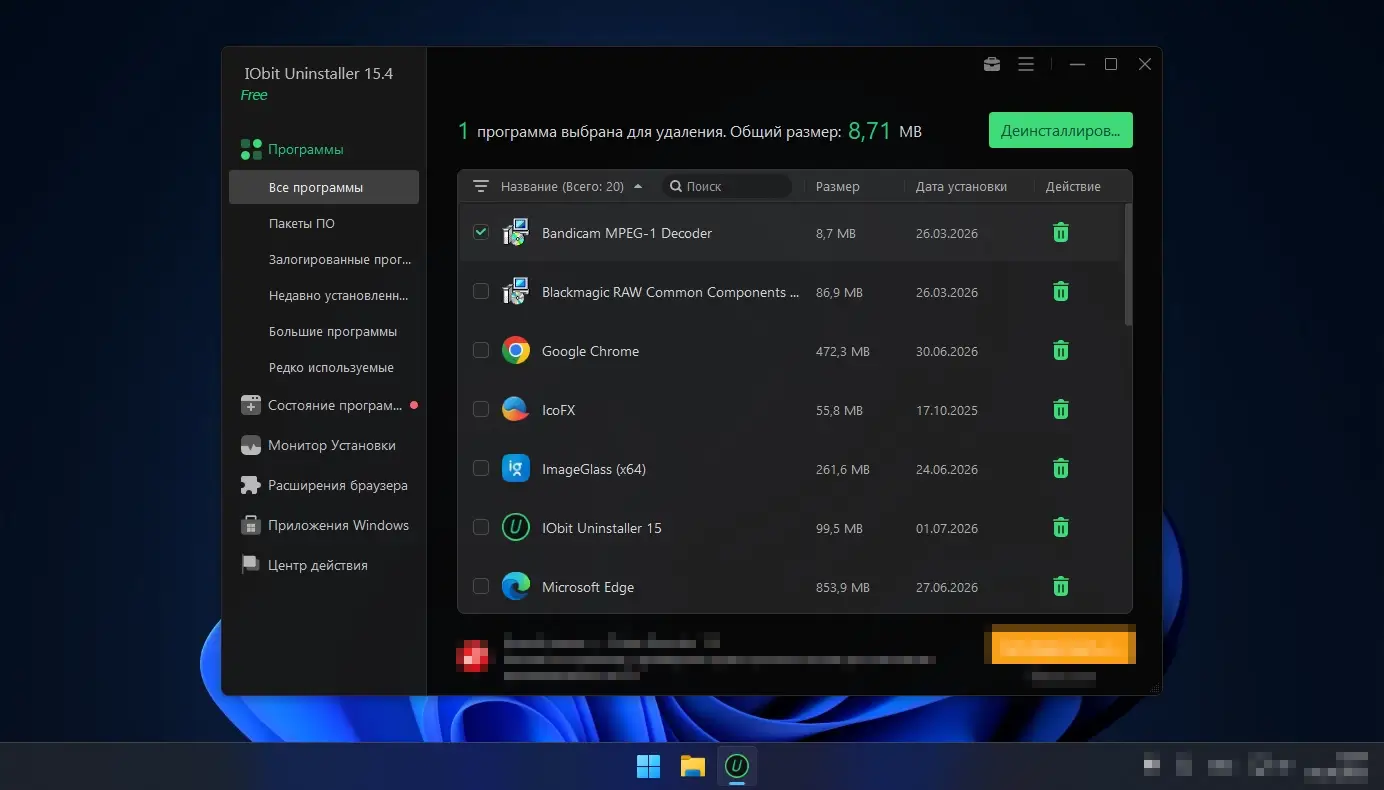Click the 472,3 MB size value
1384x790 pixels.
point(843,352)
